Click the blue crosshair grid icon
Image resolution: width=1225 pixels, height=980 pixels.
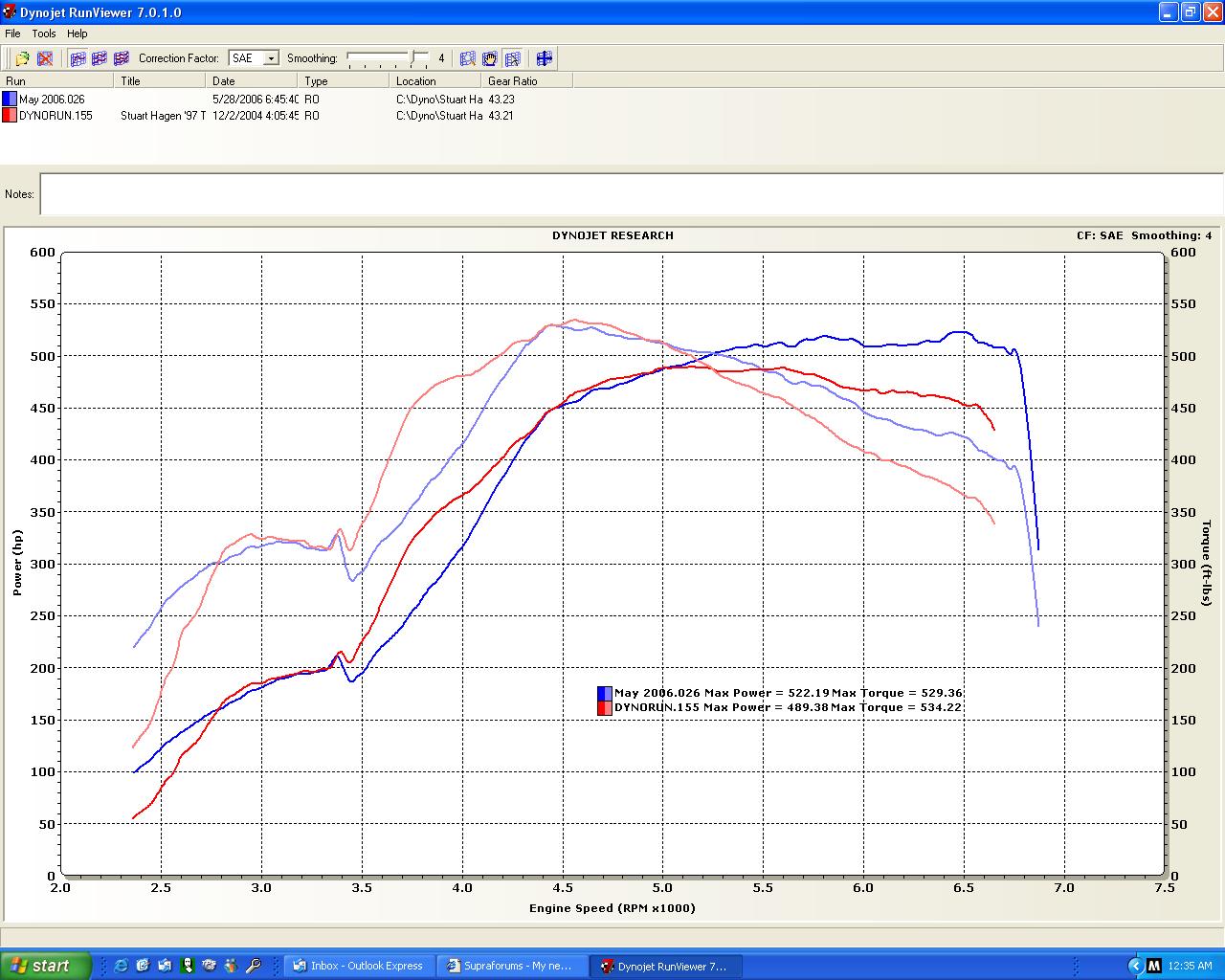coord(545,58)
